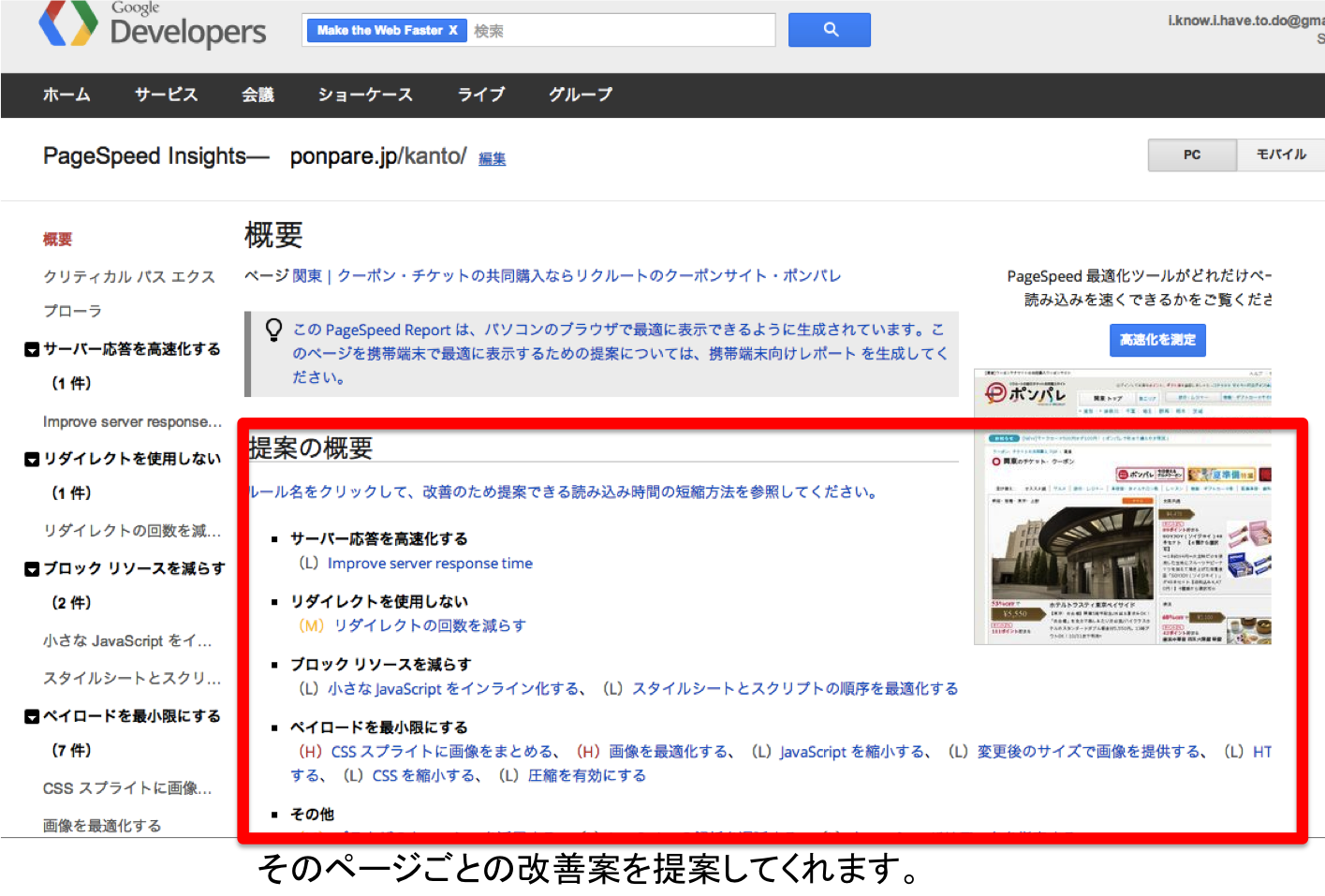Open the ショーケース menu item
This screenshot has width=1325, height=896.
(x=365, y=95)
